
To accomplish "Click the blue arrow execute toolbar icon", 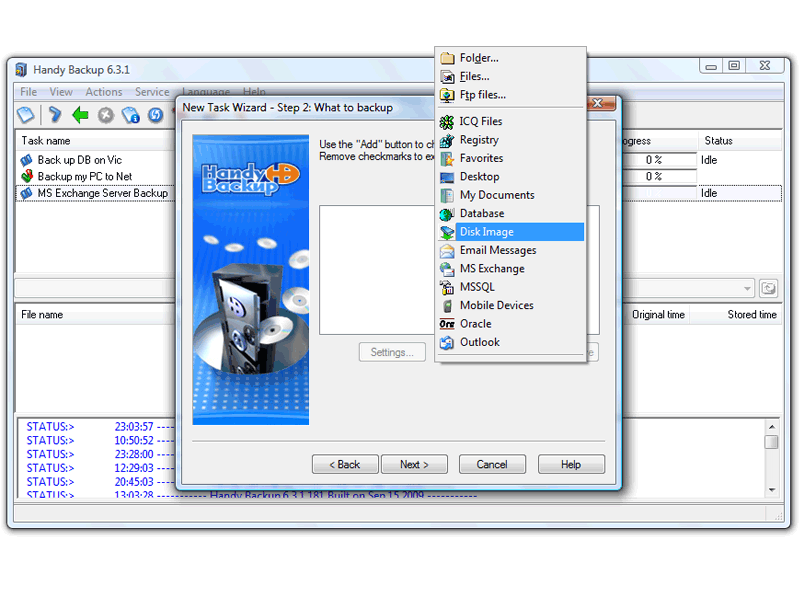I will click(55, 115).
